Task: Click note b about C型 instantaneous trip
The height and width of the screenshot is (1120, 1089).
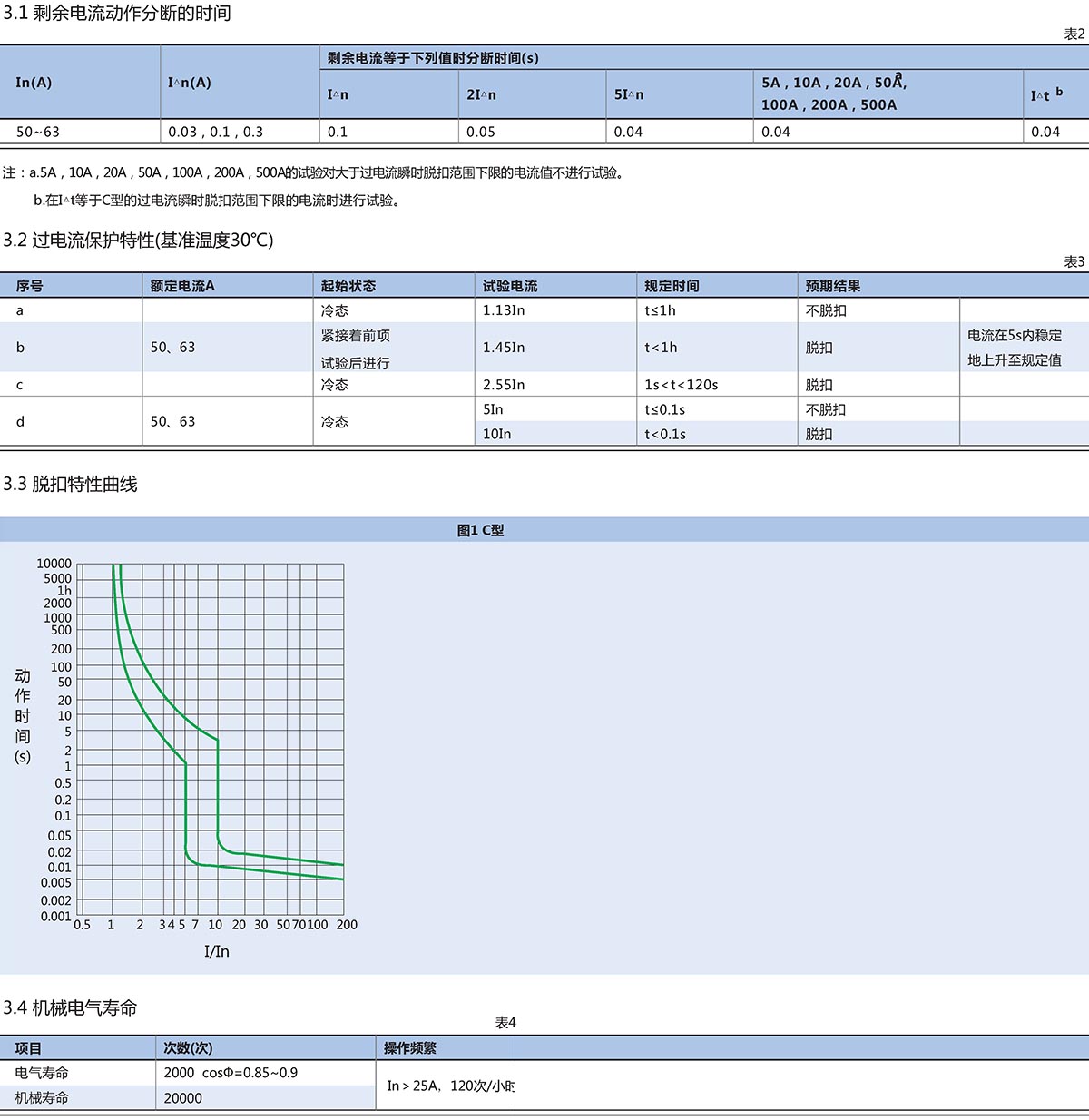Action: (x=217, y=200)
